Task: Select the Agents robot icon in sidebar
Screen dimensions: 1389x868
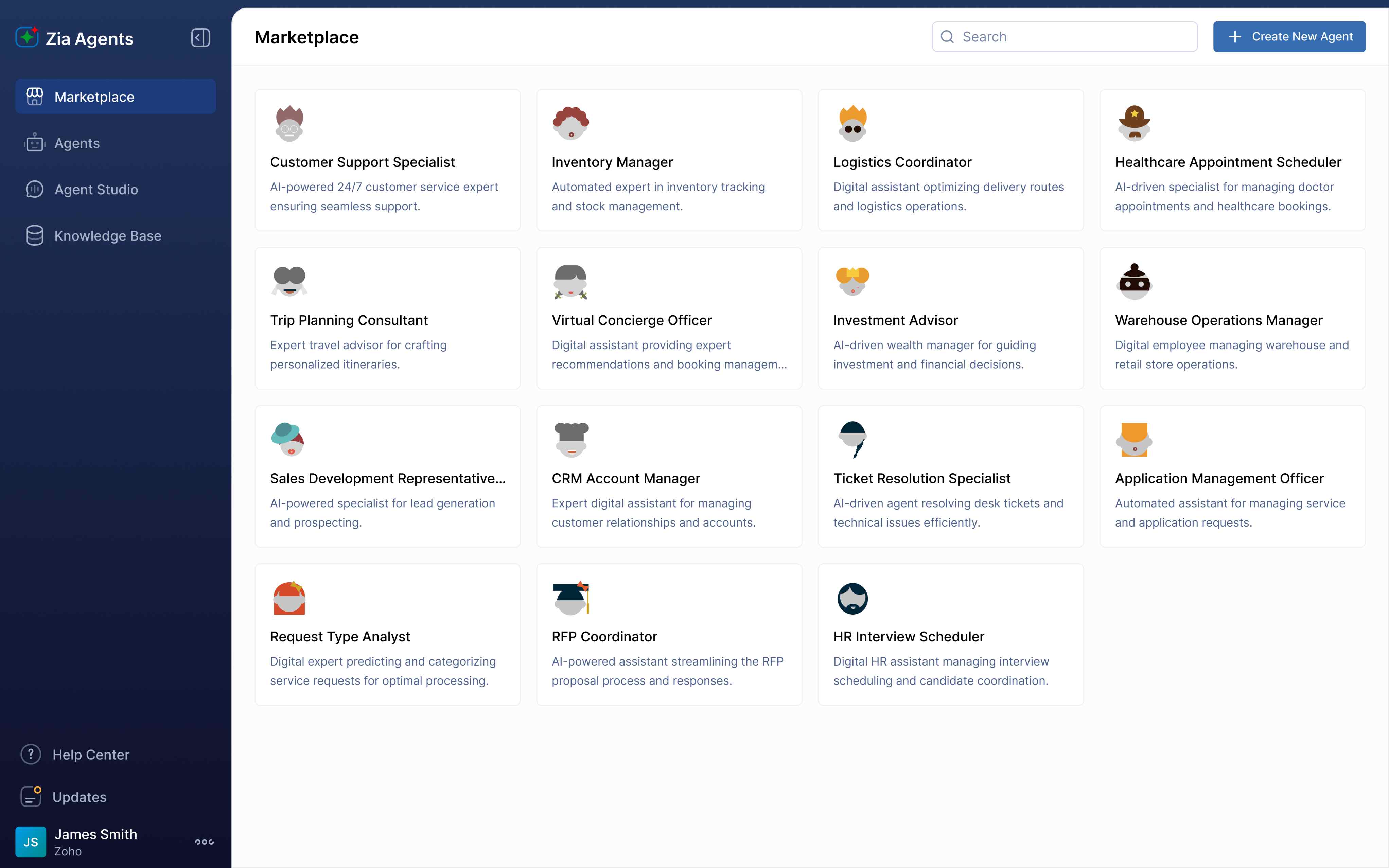Action: click(34, 143)
